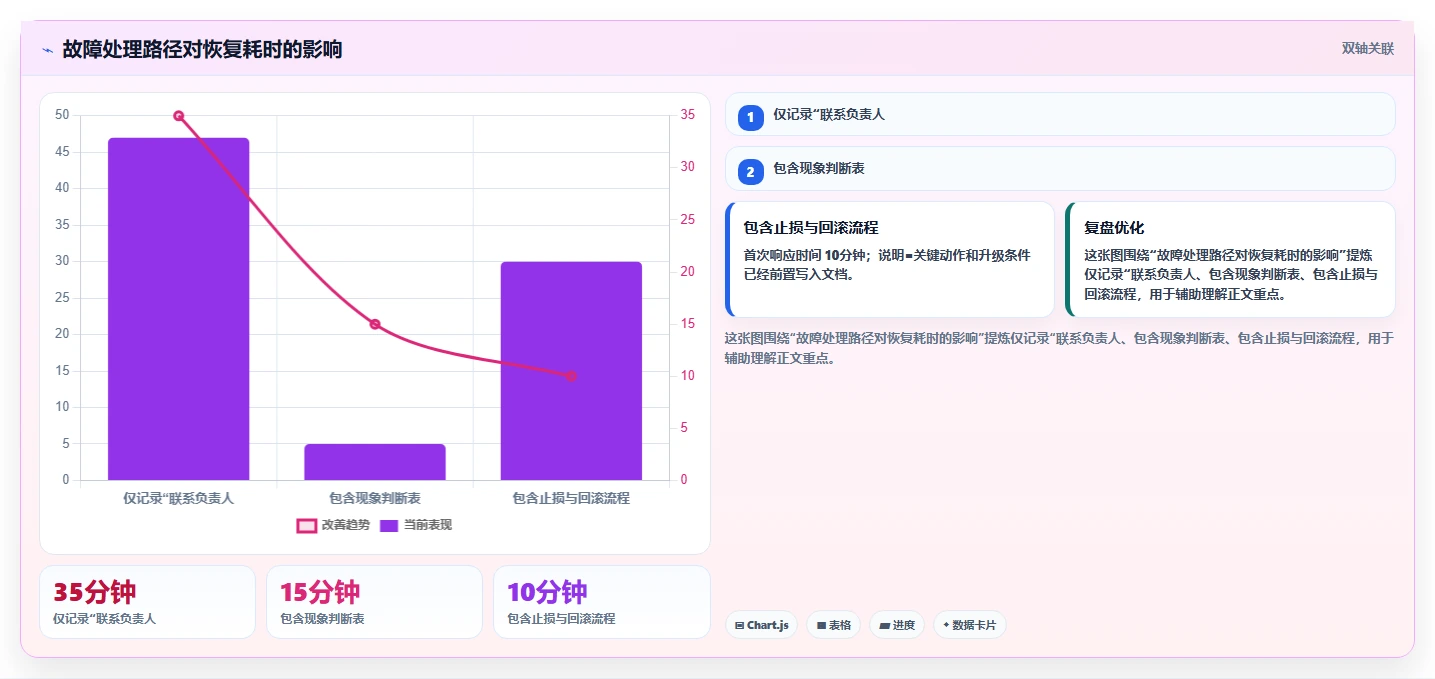Click the 10分钟 stat card

602,602
